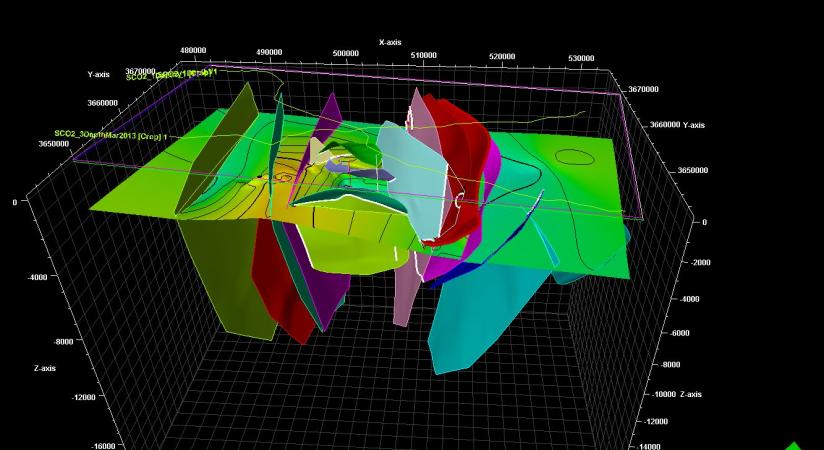
Task: Click the Y-axis title on the left side
Action: (x=98, y=74)
